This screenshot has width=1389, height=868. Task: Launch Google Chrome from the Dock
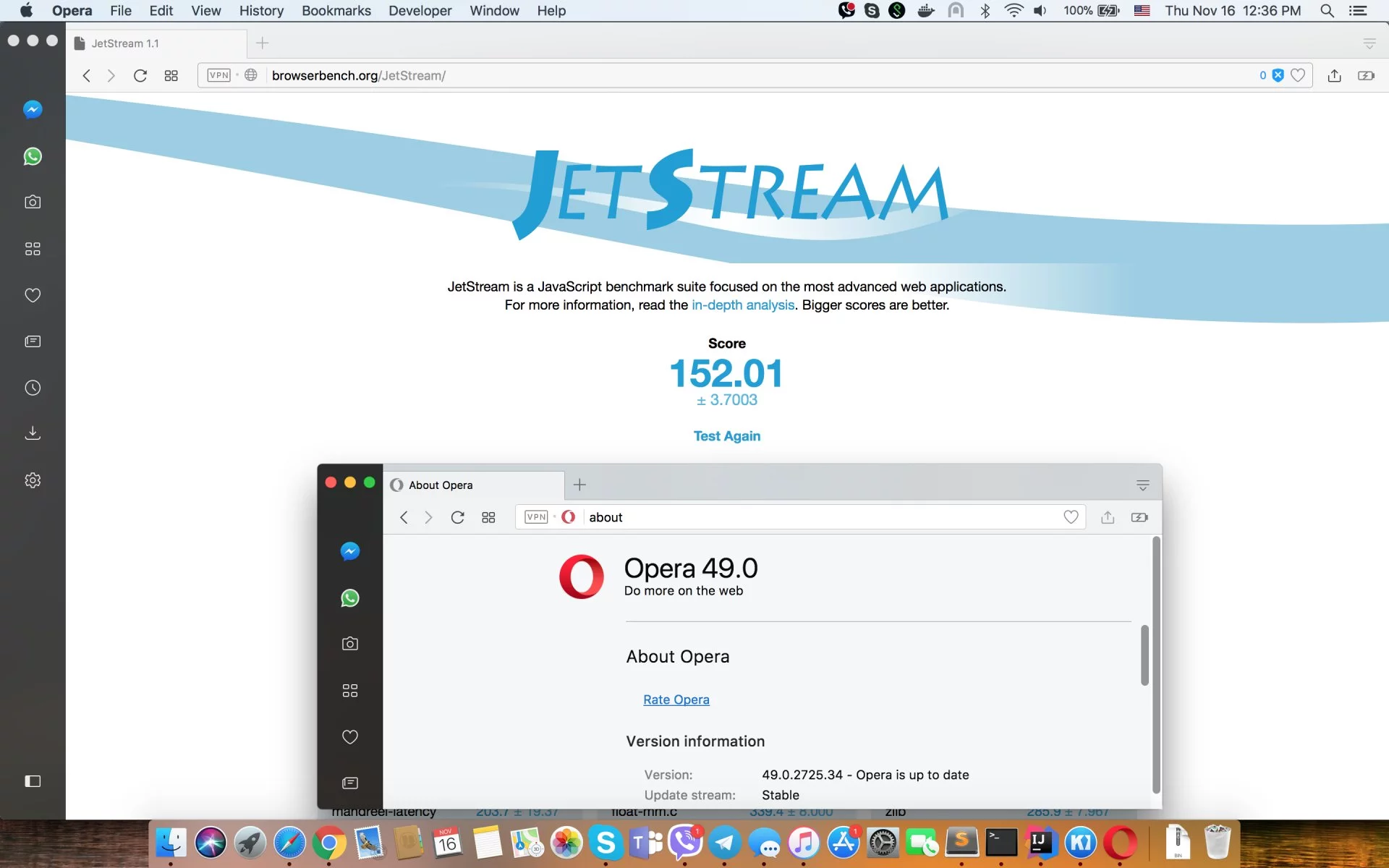tap(329, 843)
